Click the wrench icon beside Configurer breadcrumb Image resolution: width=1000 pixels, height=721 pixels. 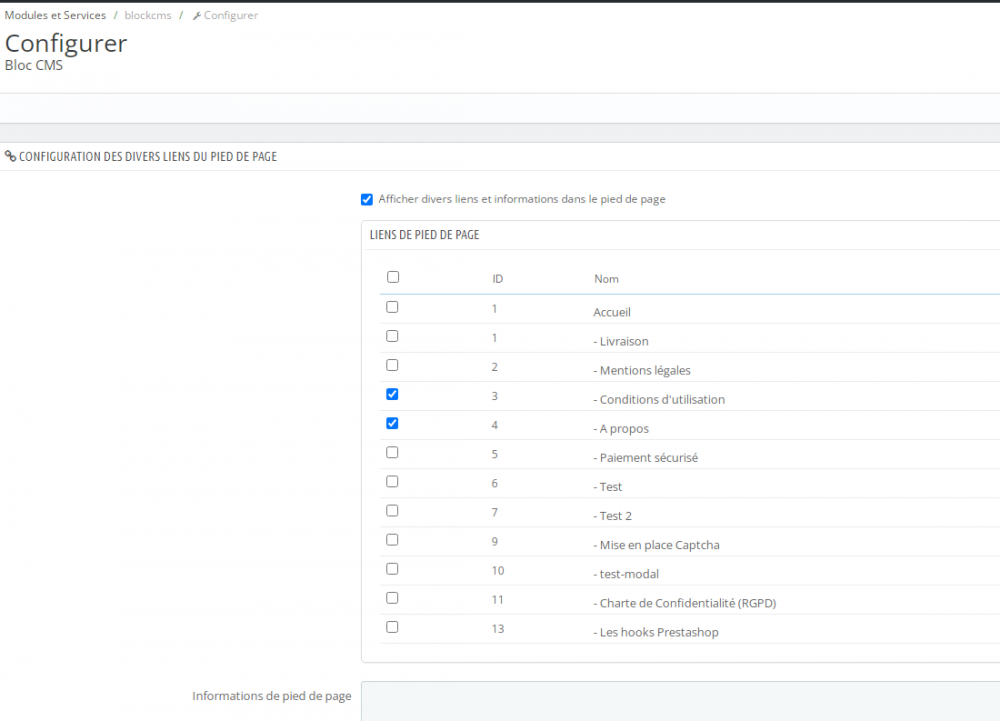click(197, 16)
